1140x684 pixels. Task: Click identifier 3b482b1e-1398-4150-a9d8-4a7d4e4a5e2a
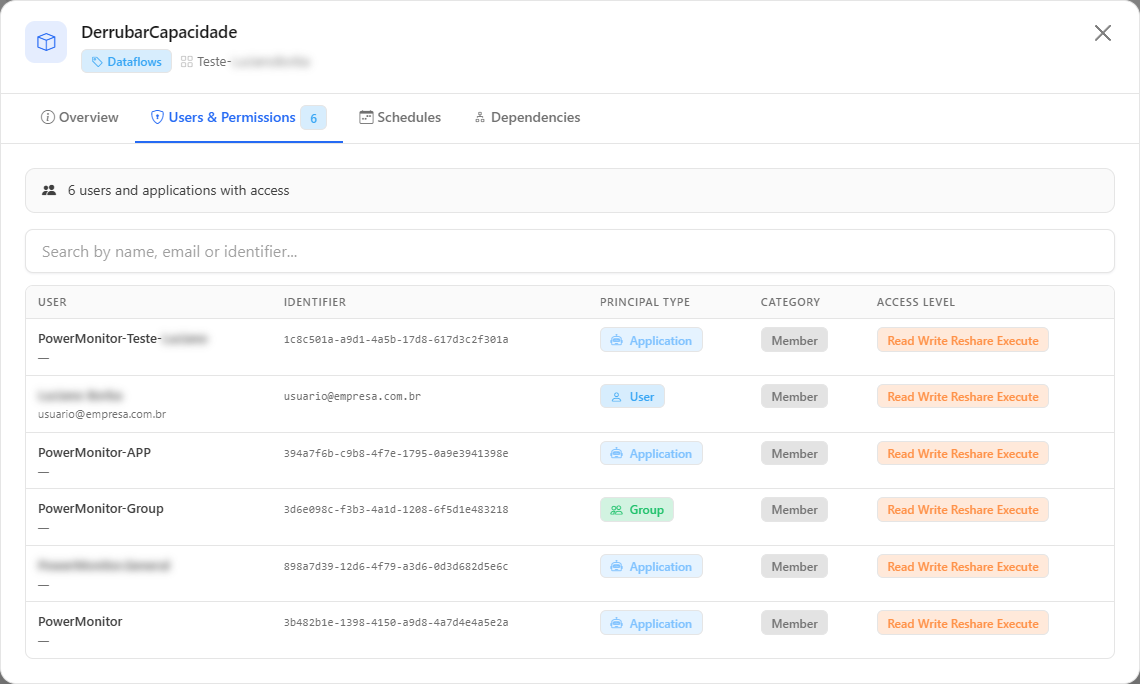coord(396,622)
